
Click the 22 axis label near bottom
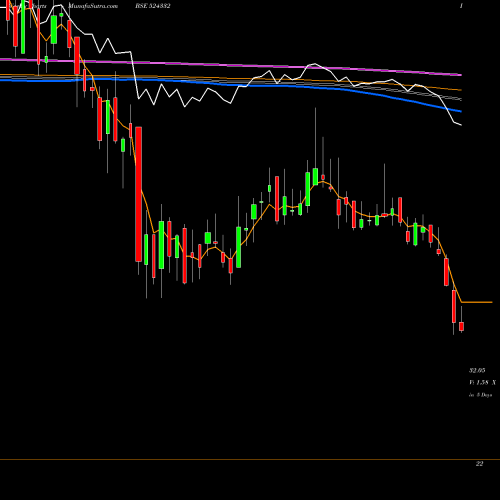pos(479,464)
